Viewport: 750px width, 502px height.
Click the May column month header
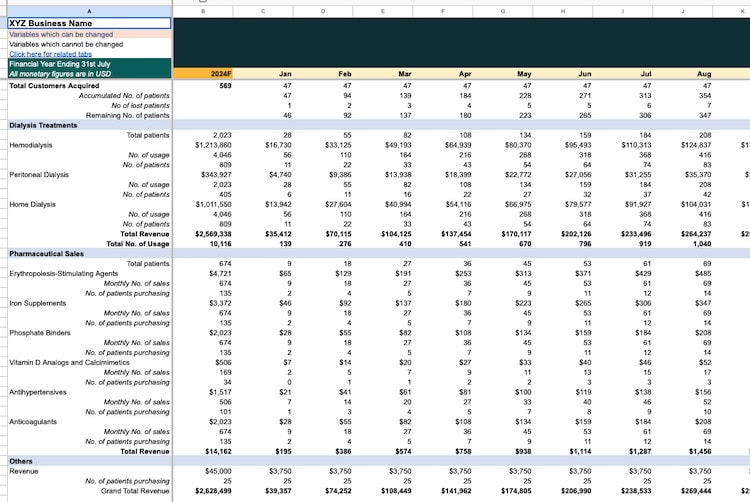(x=524, y=74)
